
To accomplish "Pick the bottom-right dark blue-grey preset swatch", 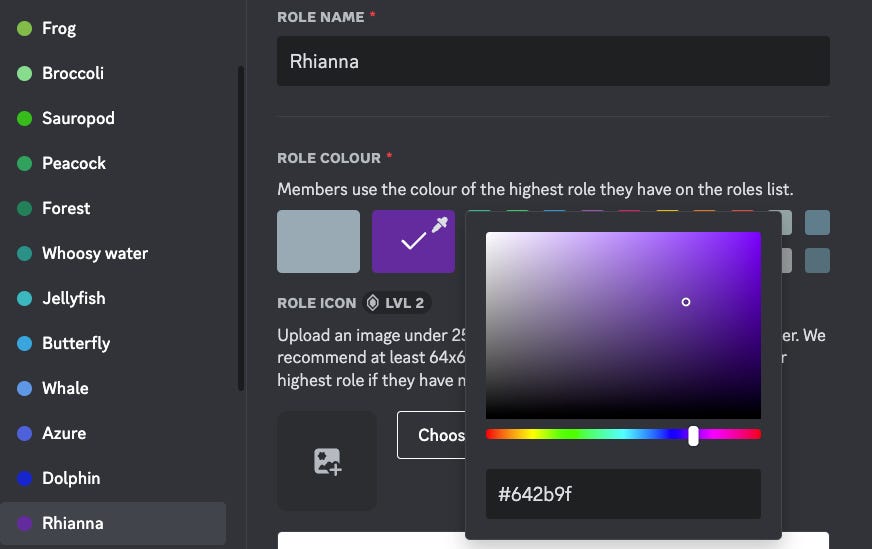I will click(817, 260).
